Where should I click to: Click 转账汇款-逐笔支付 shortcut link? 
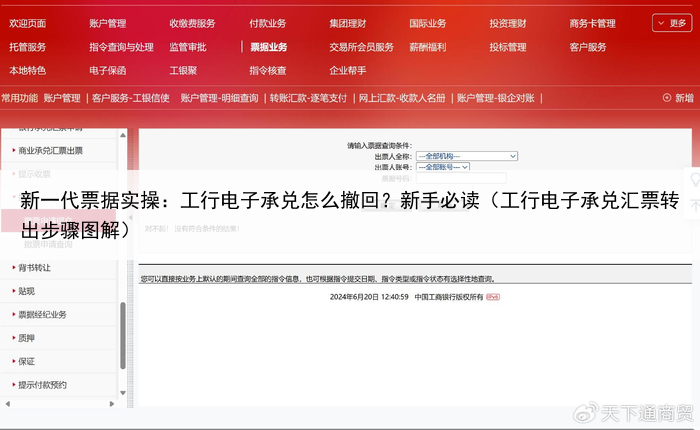308,98
